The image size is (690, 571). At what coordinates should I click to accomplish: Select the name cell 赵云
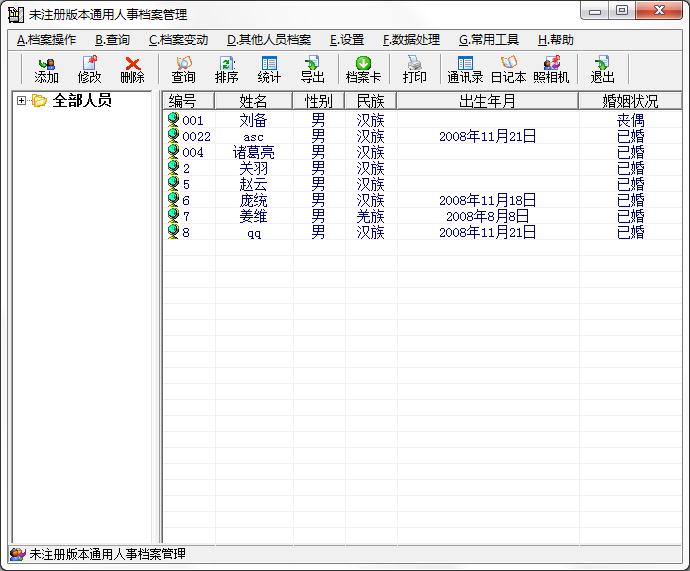253,184
